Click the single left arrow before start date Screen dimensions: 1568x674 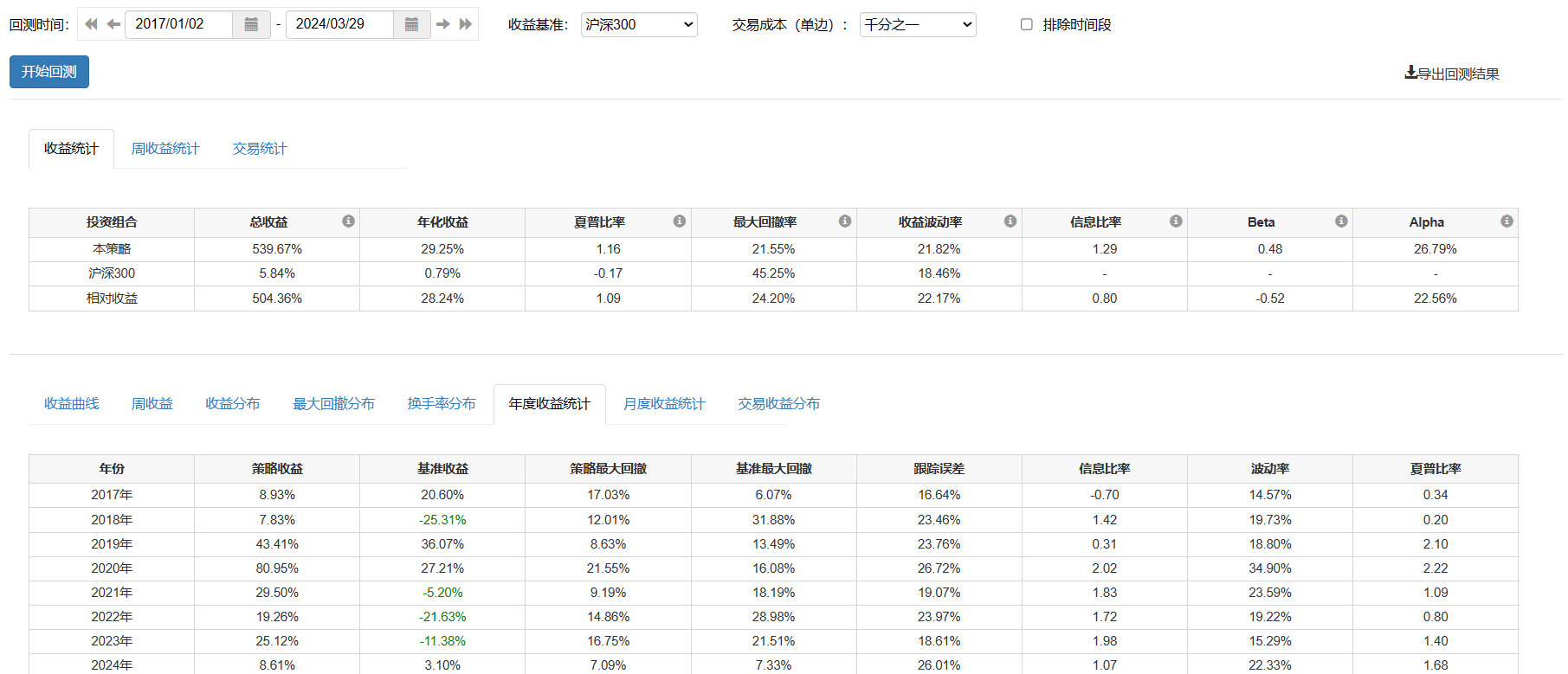pyautogui.click(x=113, y=24)
